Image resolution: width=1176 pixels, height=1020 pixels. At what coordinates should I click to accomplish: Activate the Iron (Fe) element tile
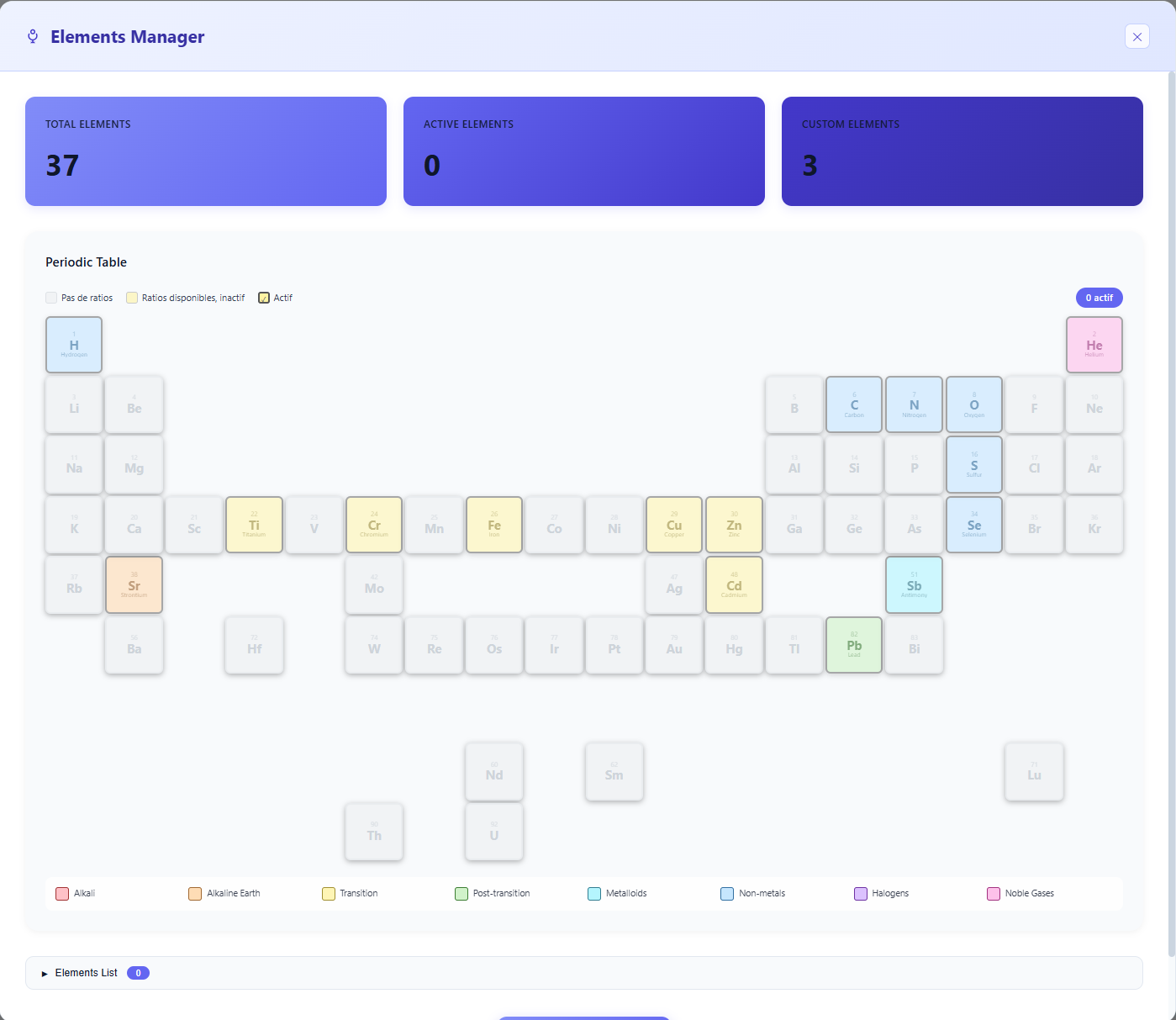[x=493, y=525]
